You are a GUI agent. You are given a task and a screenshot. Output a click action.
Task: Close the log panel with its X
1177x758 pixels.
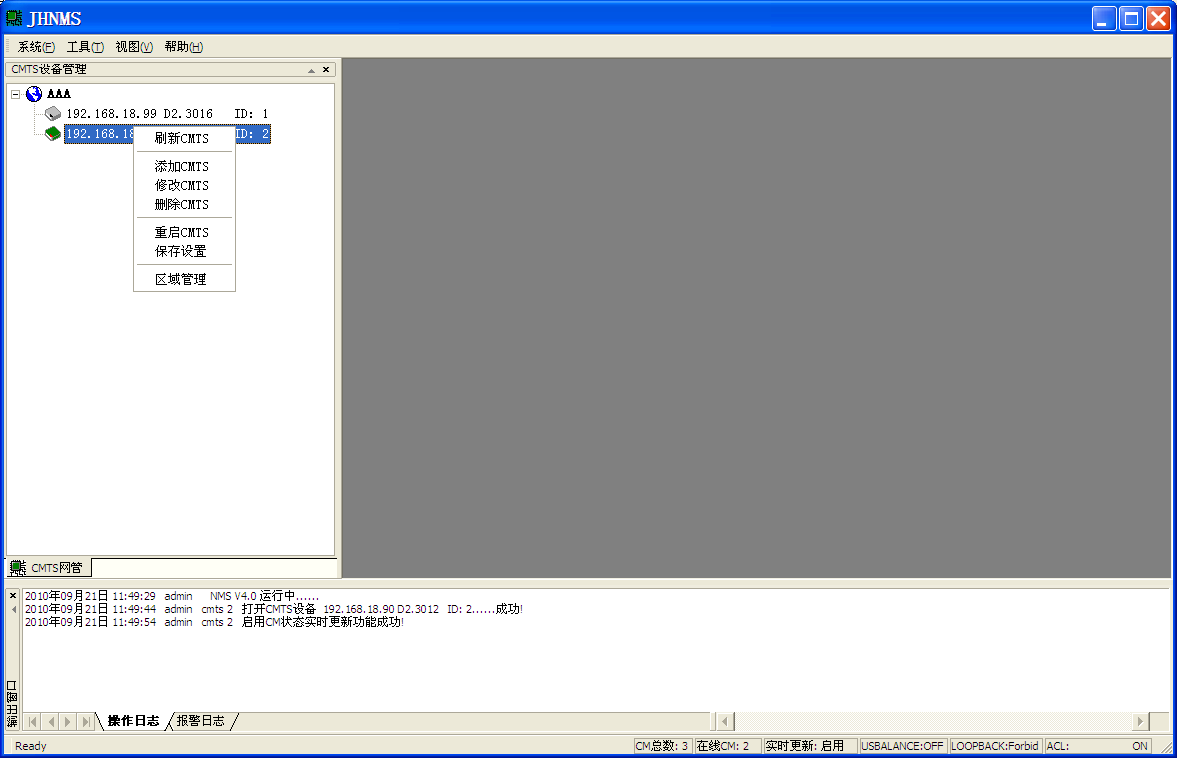tap(13, 595)
